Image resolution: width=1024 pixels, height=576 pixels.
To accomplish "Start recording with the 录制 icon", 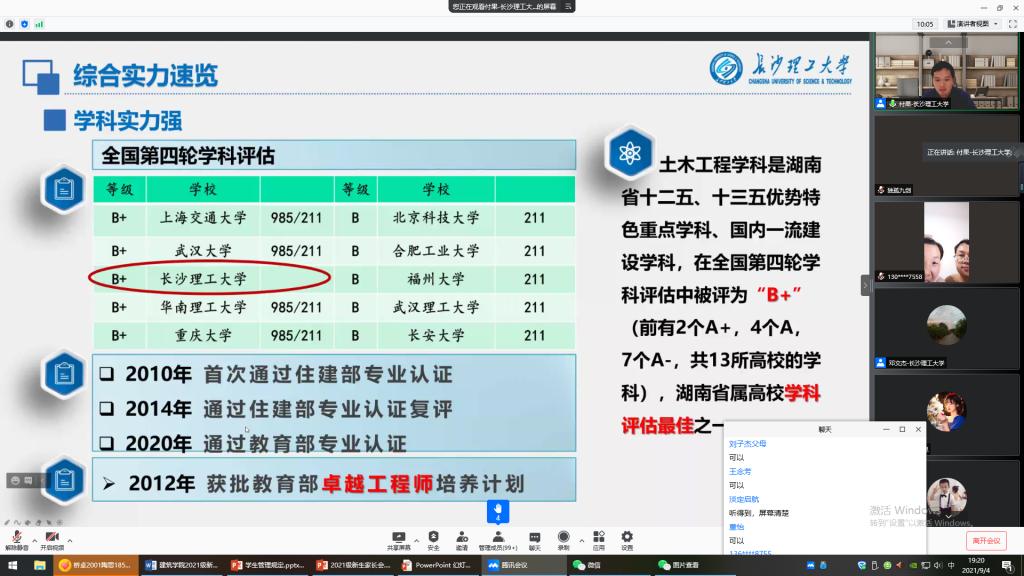I will click(563, 537).
